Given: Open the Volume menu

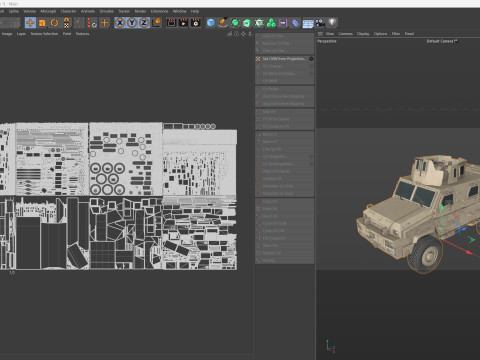Looking at the screenshot, I should click(x=29, y=11).
